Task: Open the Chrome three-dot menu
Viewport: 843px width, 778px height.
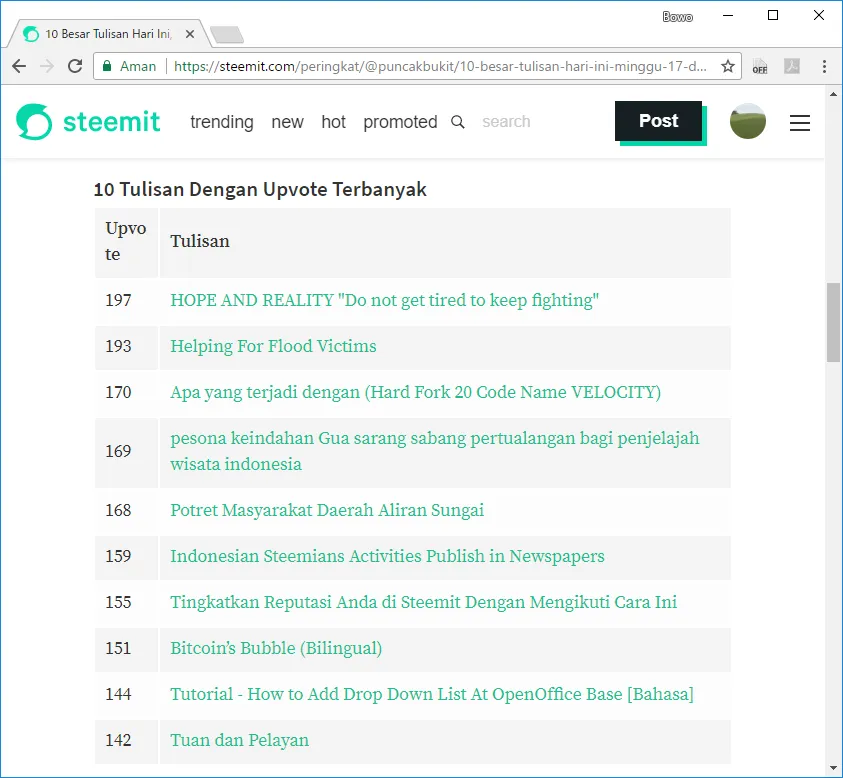Action: 824,66
